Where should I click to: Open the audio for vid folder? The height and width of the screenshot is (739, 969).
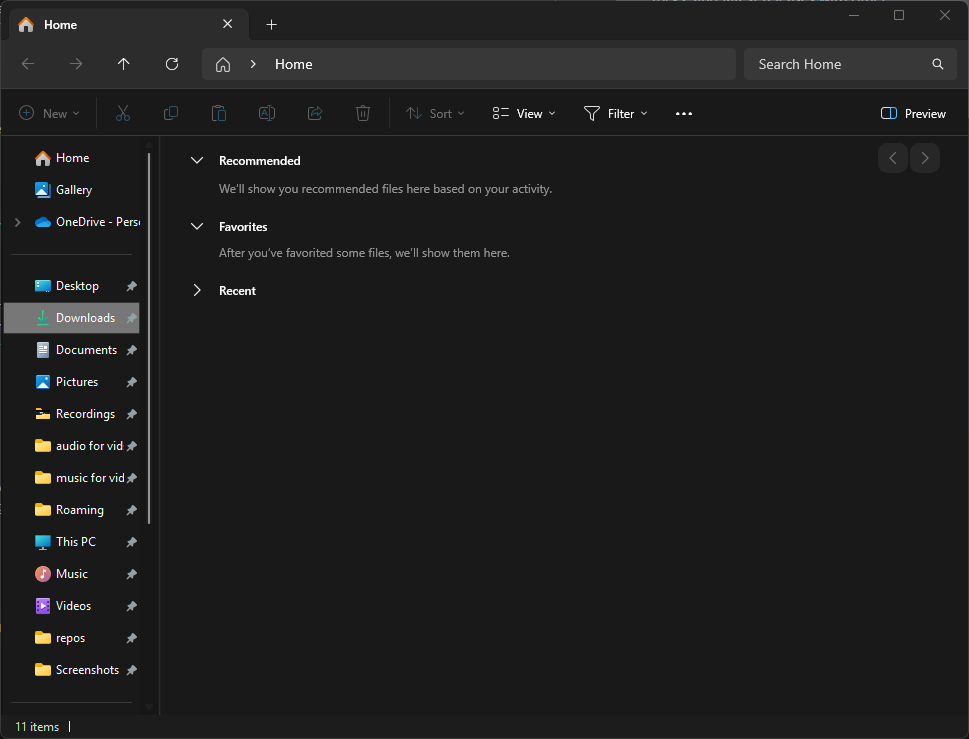[x=72, y=446]
